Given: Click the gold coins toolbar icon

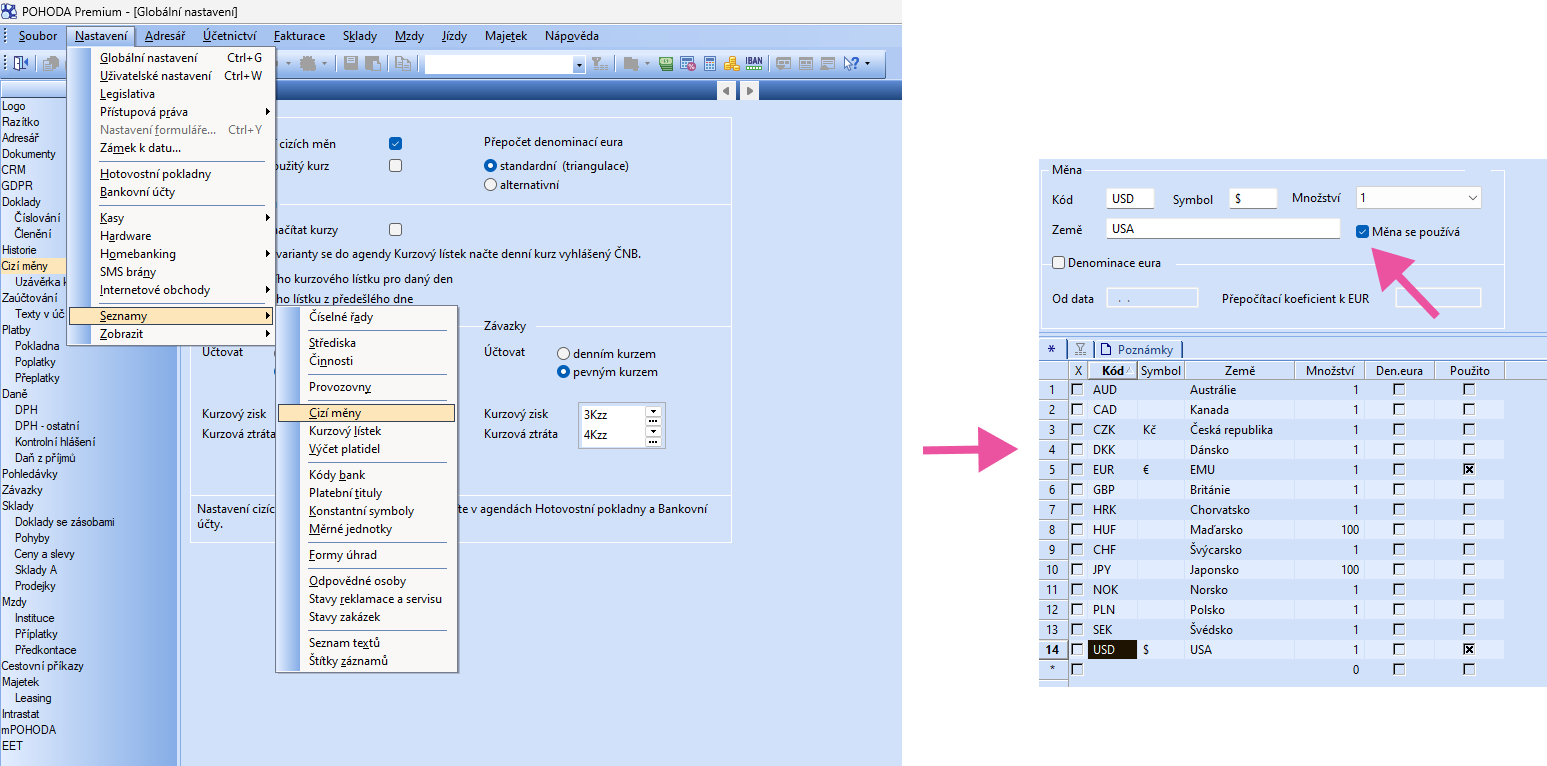Looking at the screenshot, I should point(732,63).
